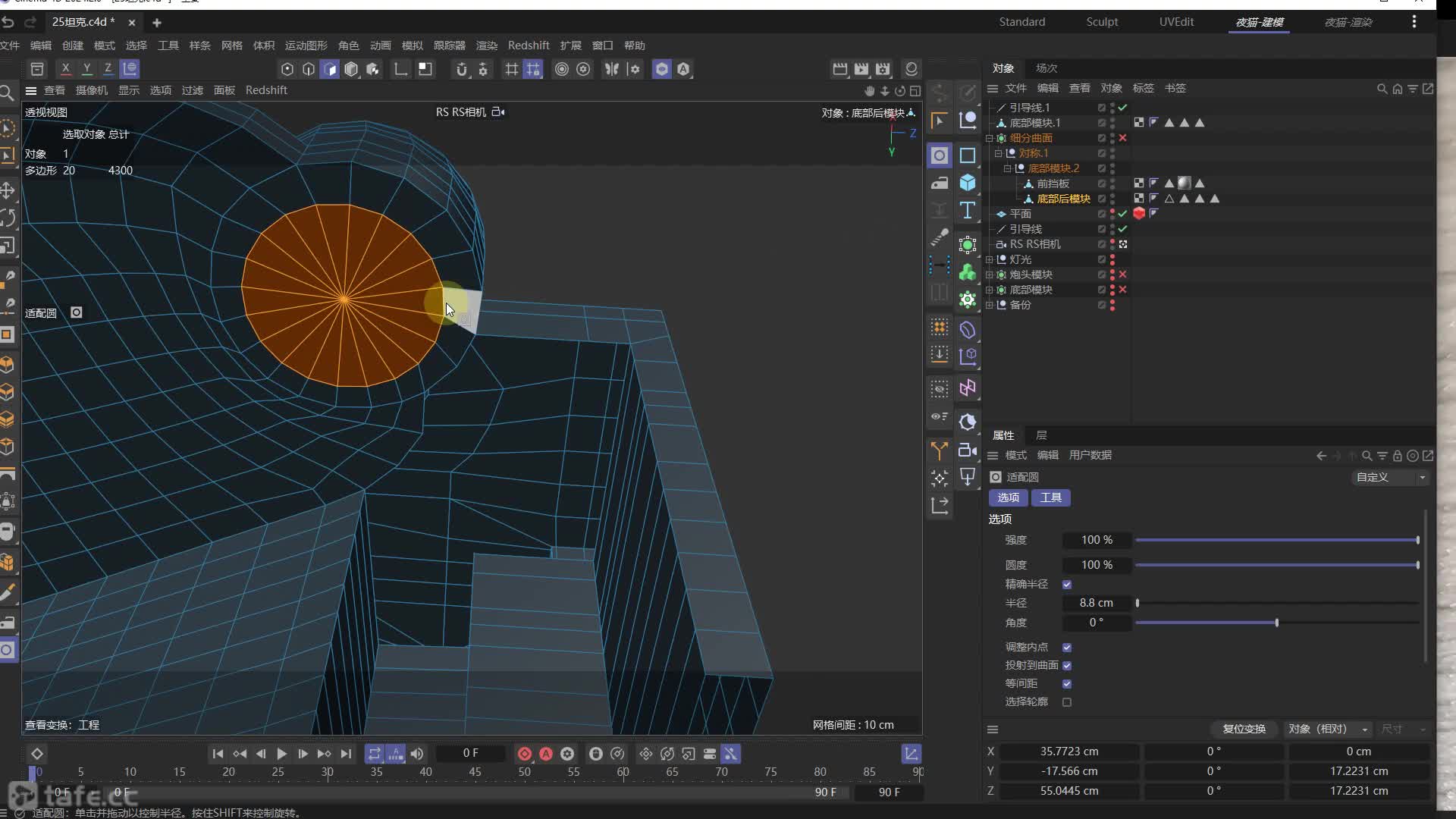Toggle the 调整内点 checkbox
Viewport: 1456px width, 819px height.
pos(1067,648)
